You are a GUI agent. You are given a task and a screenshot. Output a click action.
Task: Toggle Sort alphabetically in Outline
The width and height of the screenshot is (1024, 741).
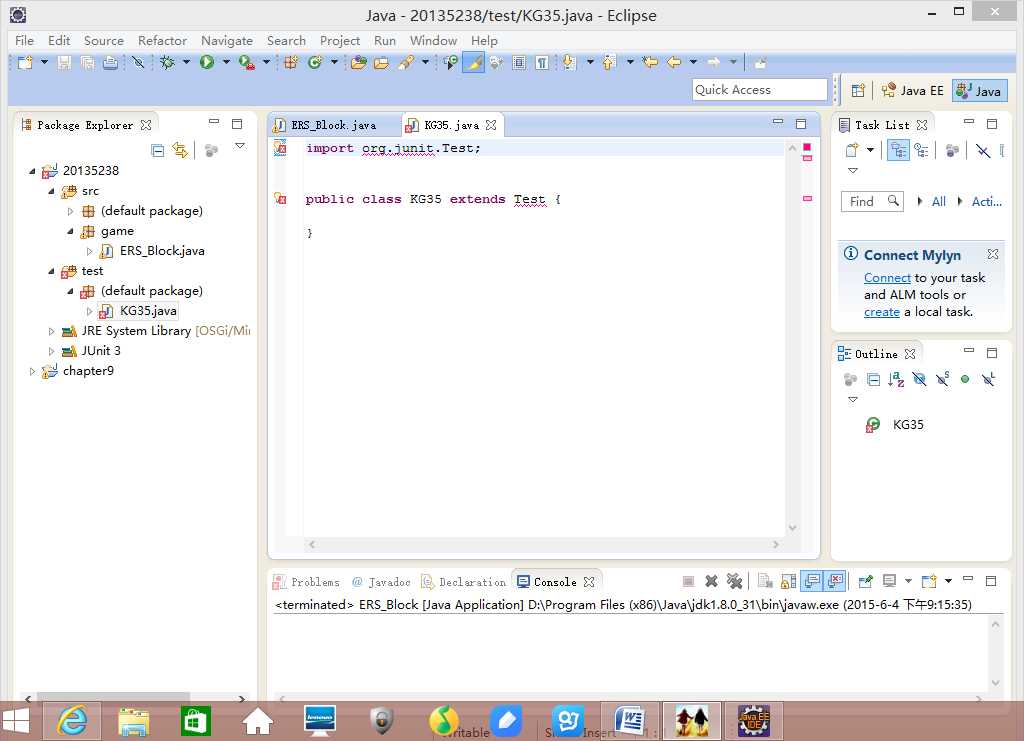point(896,379)
